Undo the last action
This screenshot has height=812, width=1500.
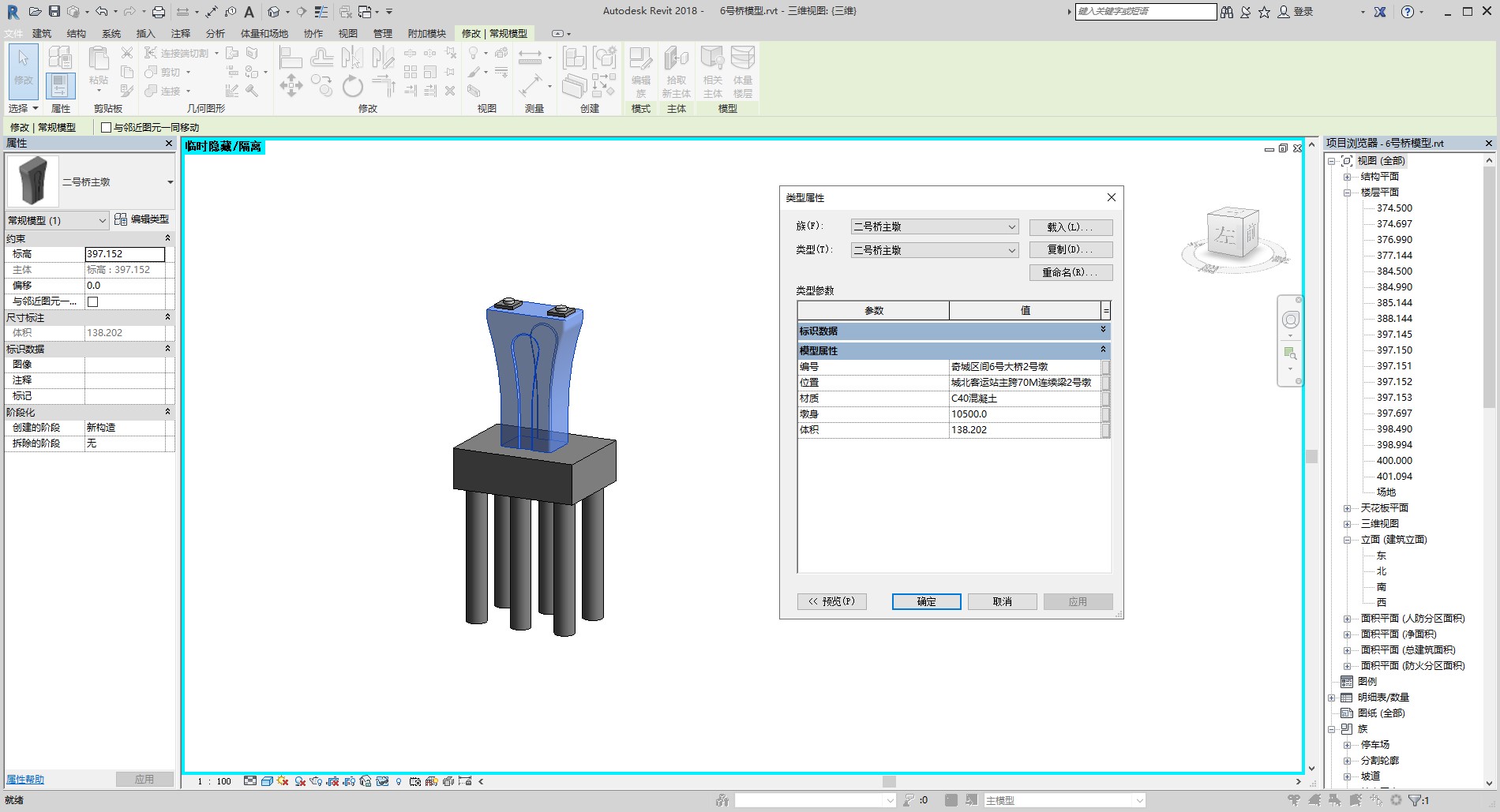click(101, 12)
